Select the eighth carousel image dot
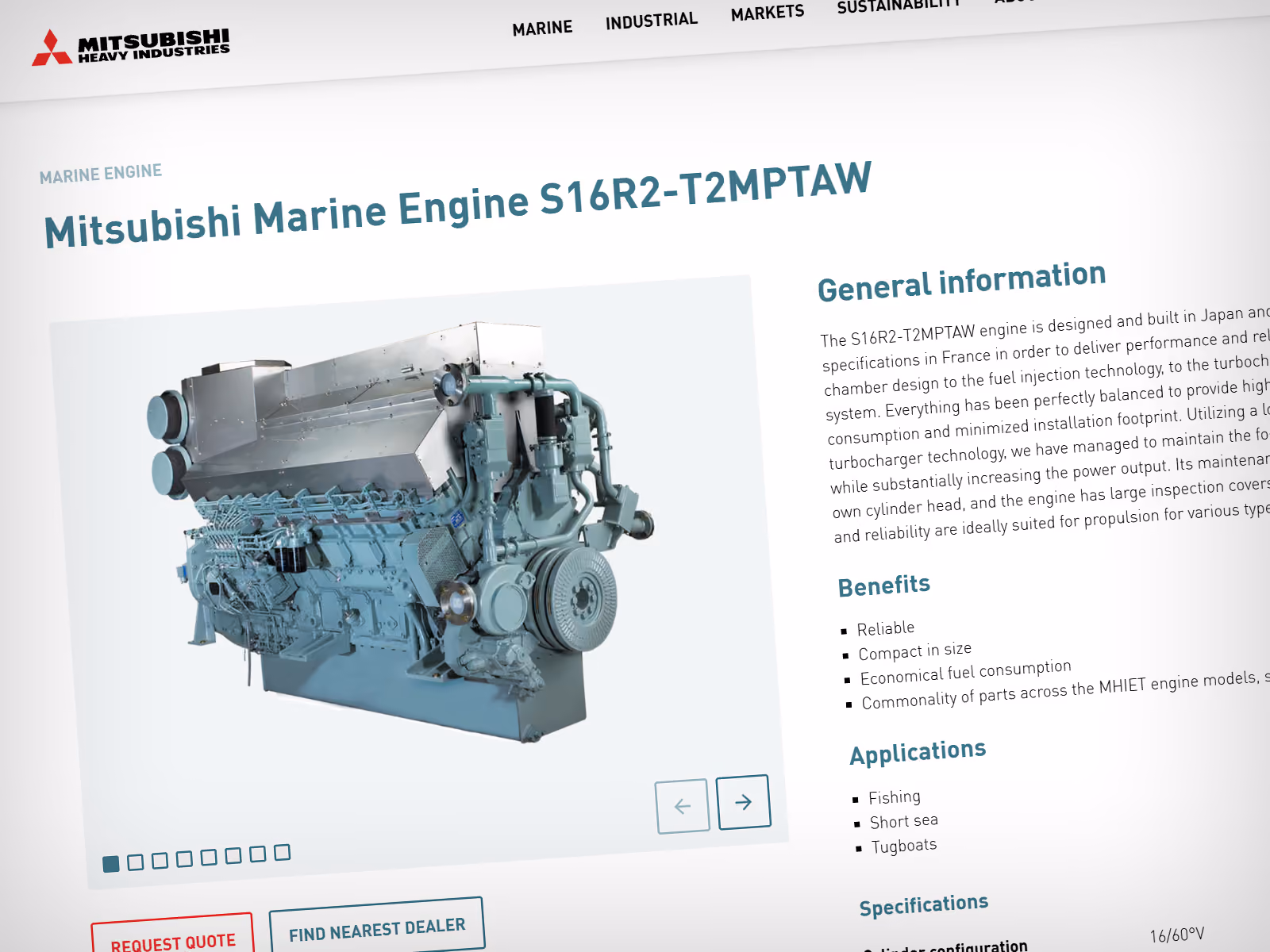Image resolution: width=1270 pixels, height=952 pixels. click(x=283, y=852)
